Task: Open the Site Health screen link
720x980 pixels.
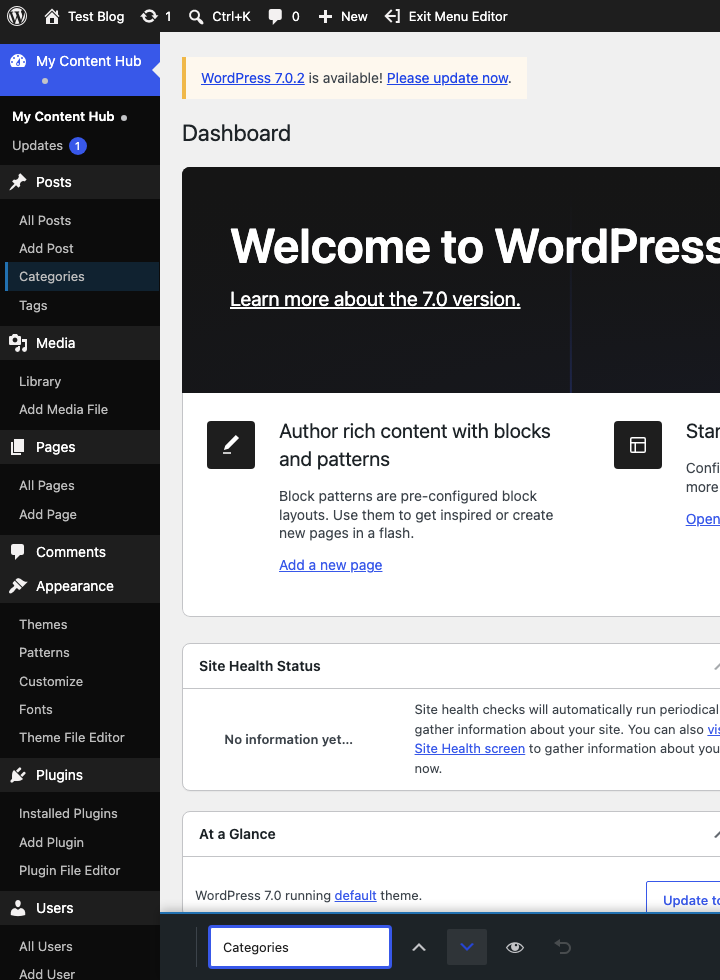Action: click(x=469, y=749)
